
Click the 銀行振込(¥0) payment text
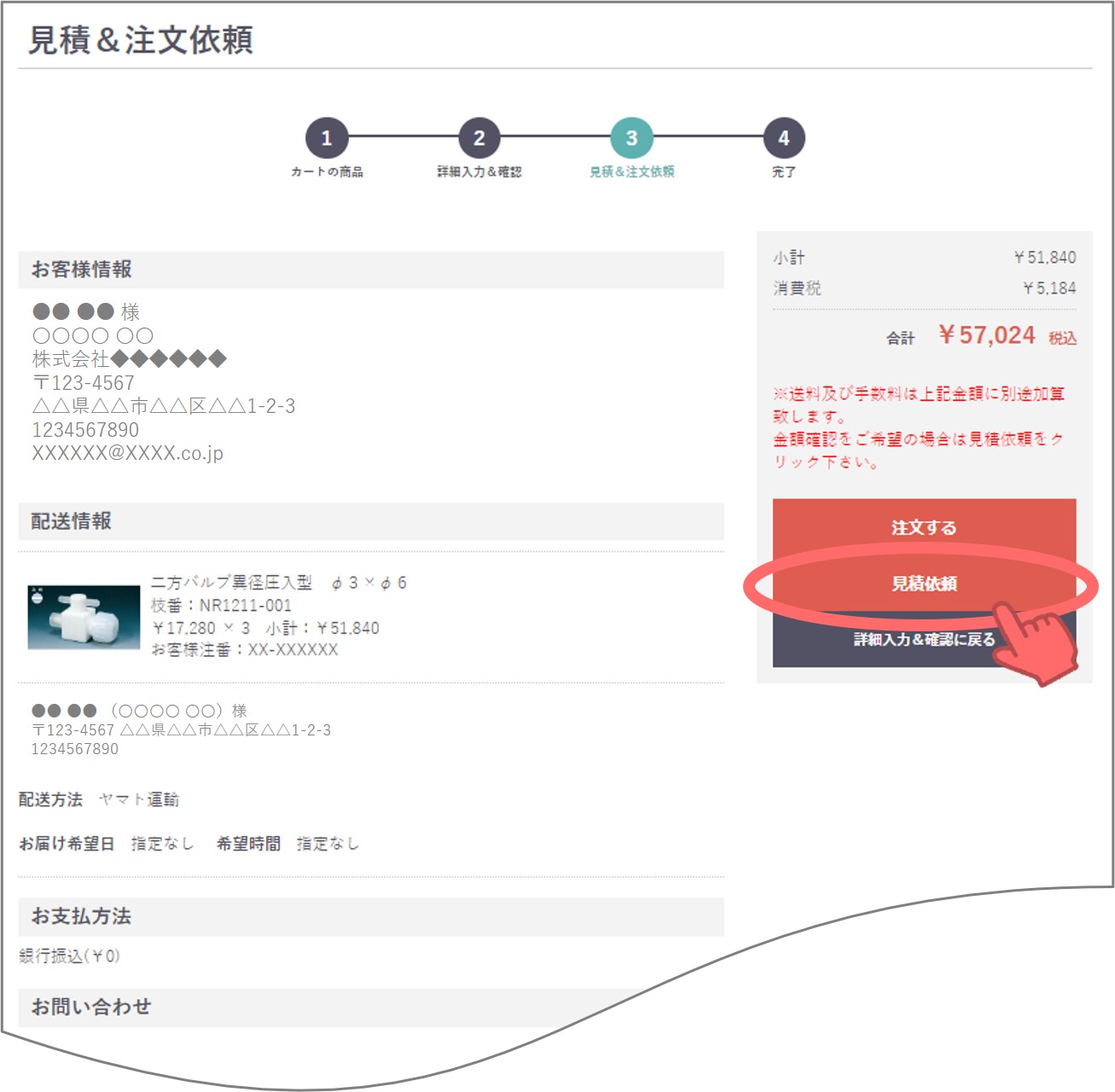pyautogui.click(x=70, y=956)
